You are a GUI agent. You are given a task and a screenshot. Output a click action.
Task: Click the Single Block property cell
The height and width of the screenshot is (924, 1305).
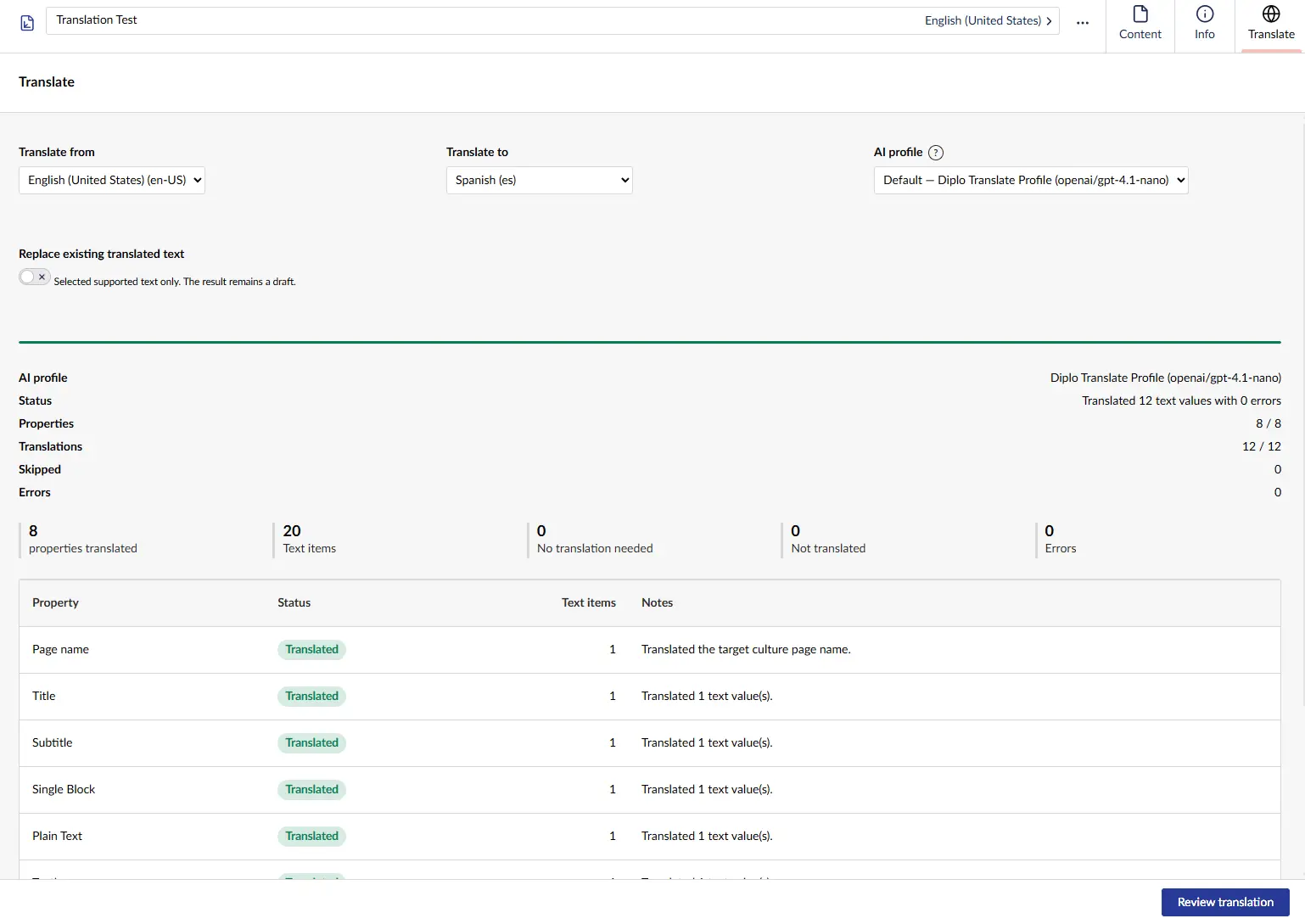click(64, 790)
